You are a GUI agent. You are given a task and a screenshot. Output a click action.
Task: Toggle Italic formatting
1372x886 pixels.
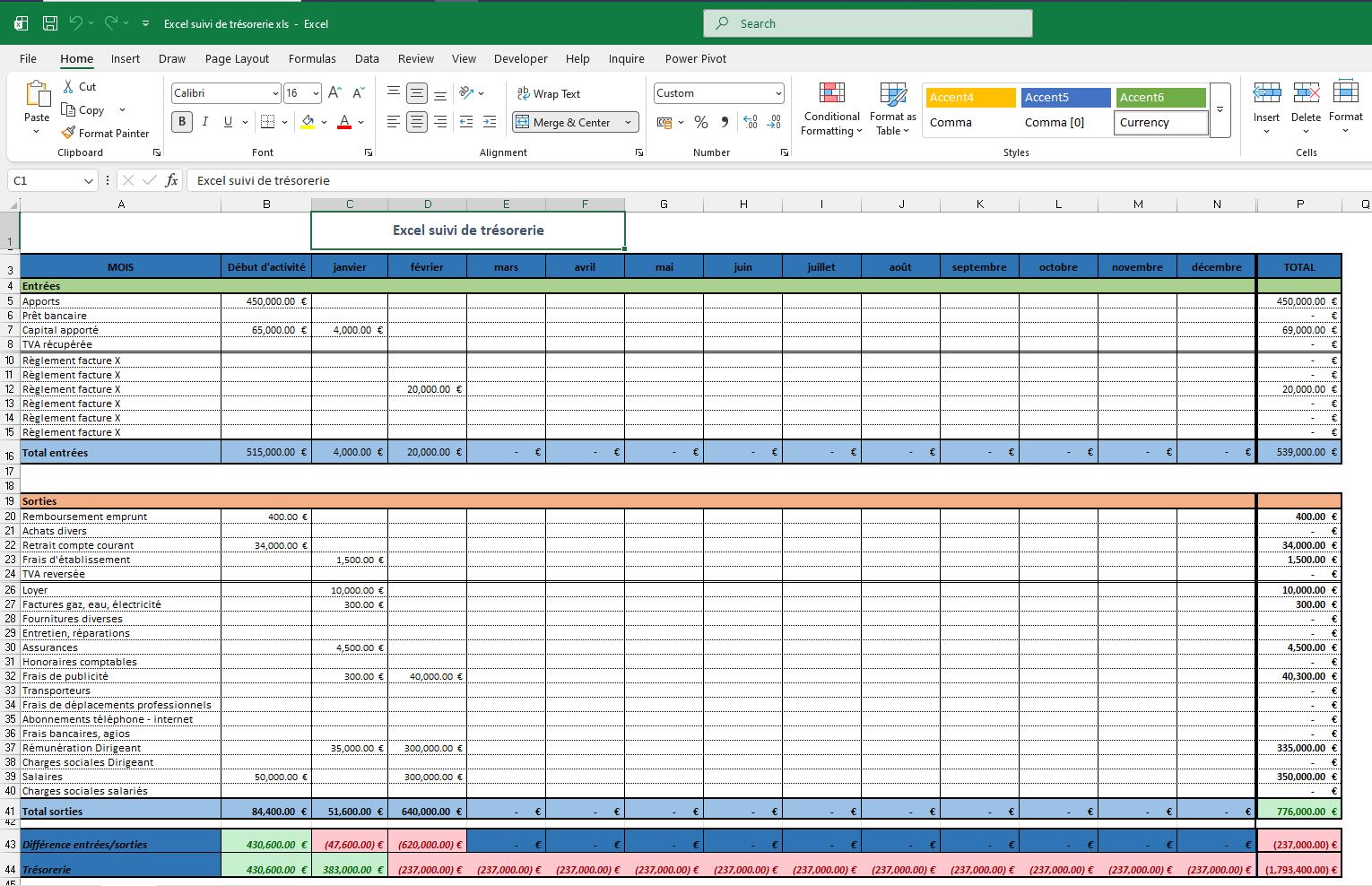click(205, 122)
